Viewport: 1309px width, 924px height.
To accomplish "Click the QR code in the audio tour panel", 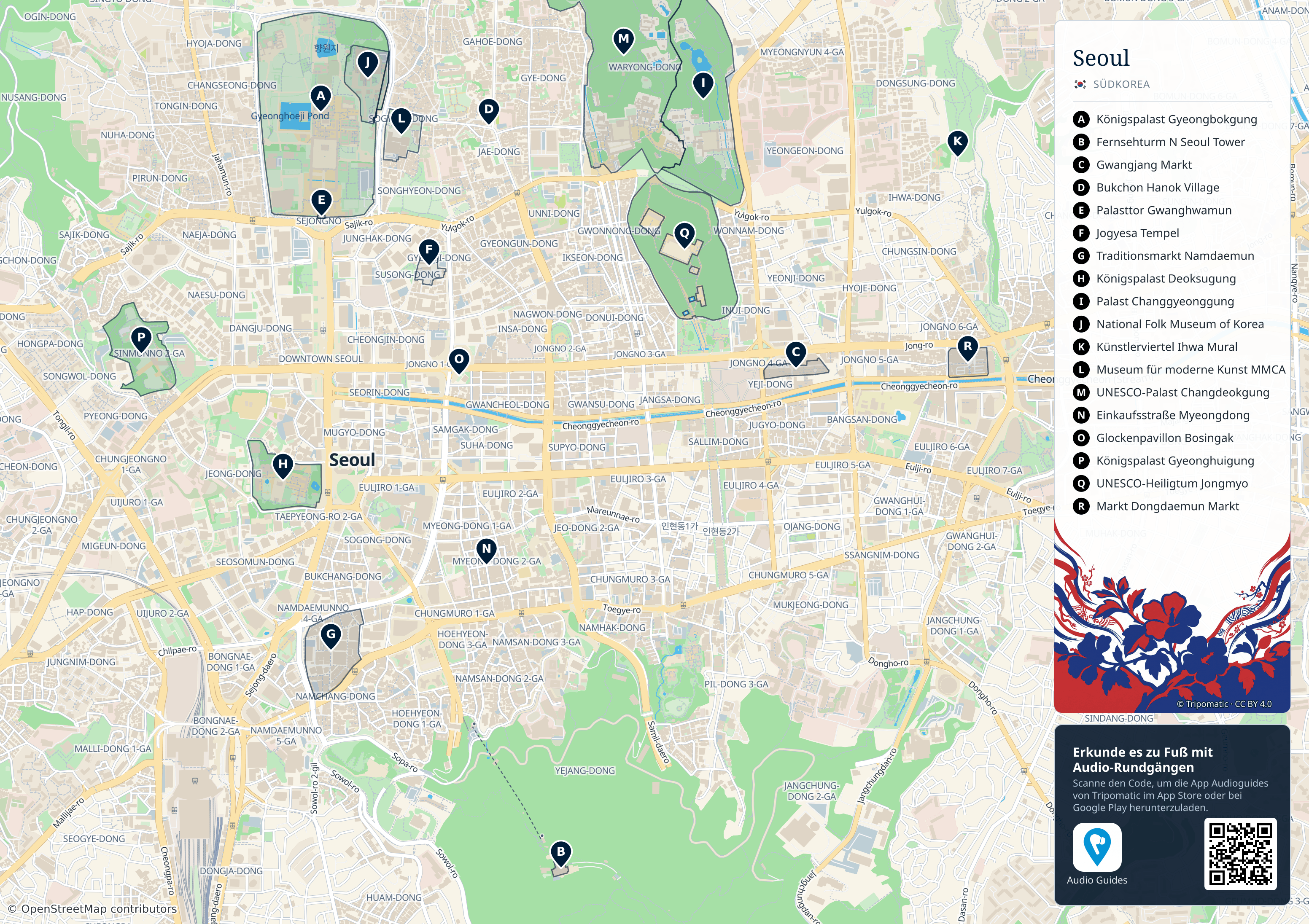I will tap(1241, 853).
